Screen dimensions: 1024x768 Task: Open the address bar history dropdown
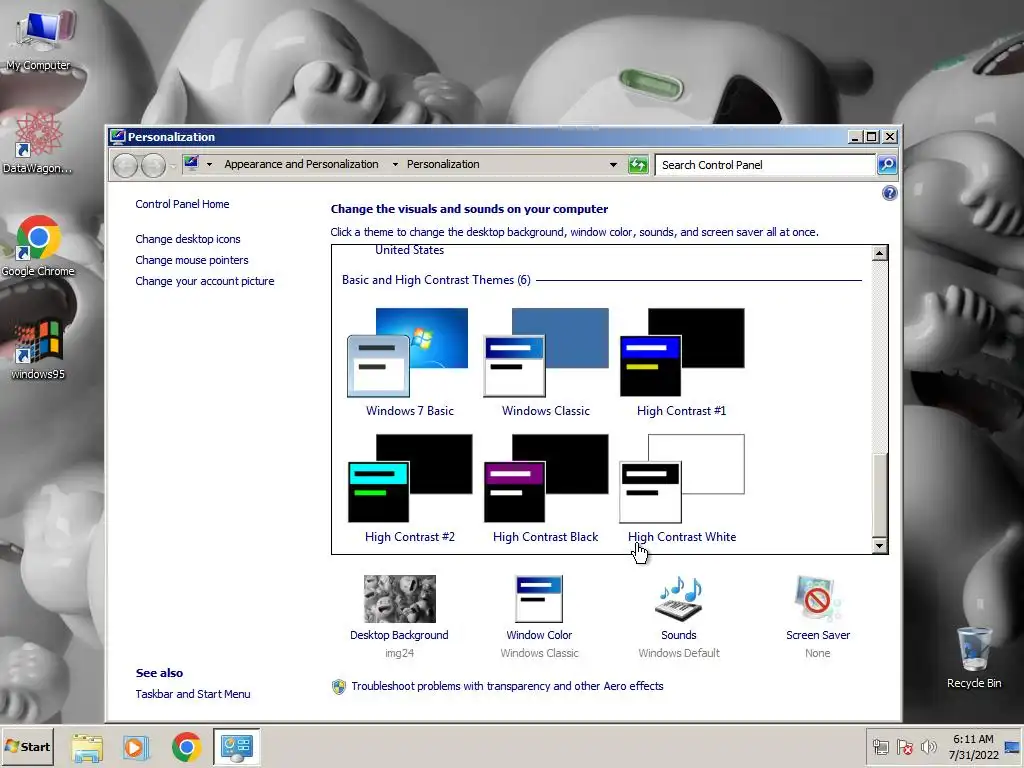(x=613, y=165)
